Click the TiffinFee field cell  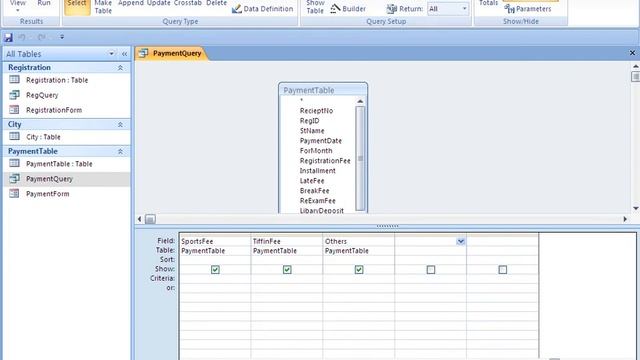tap(287, 241)
